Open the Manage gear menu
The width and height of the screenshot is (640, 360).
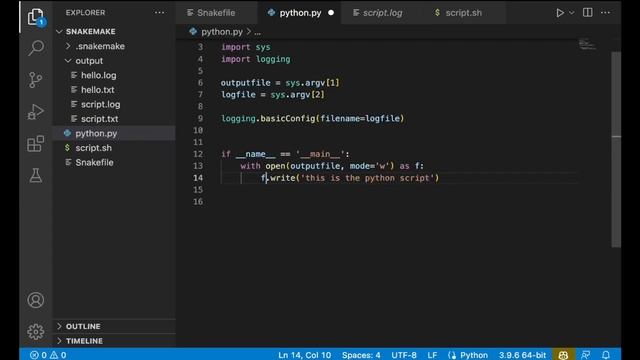pyautogui.click(x=36, y=331)
